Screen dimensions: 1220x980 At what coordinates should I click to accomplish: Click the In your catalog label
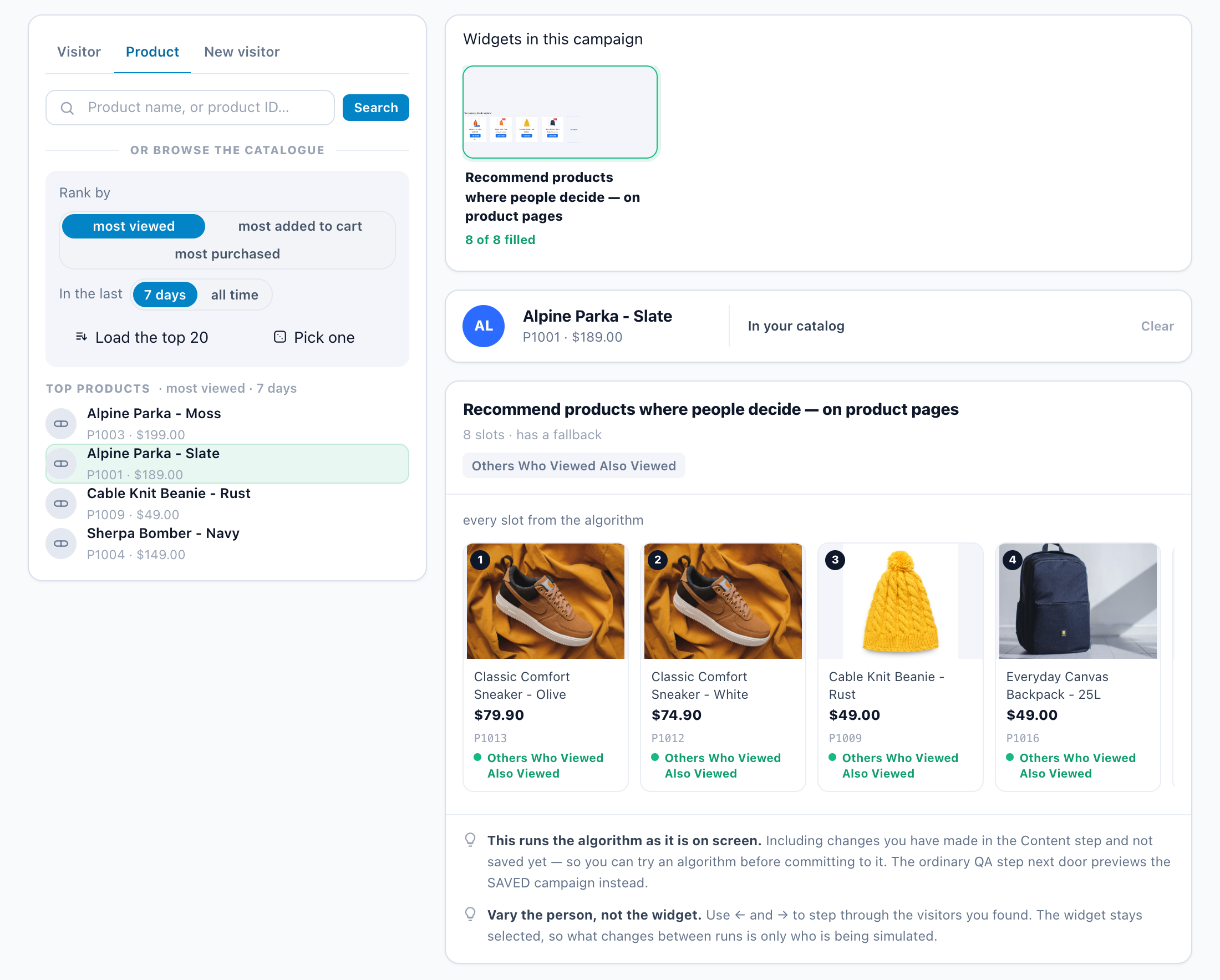(x=796, y=326)
